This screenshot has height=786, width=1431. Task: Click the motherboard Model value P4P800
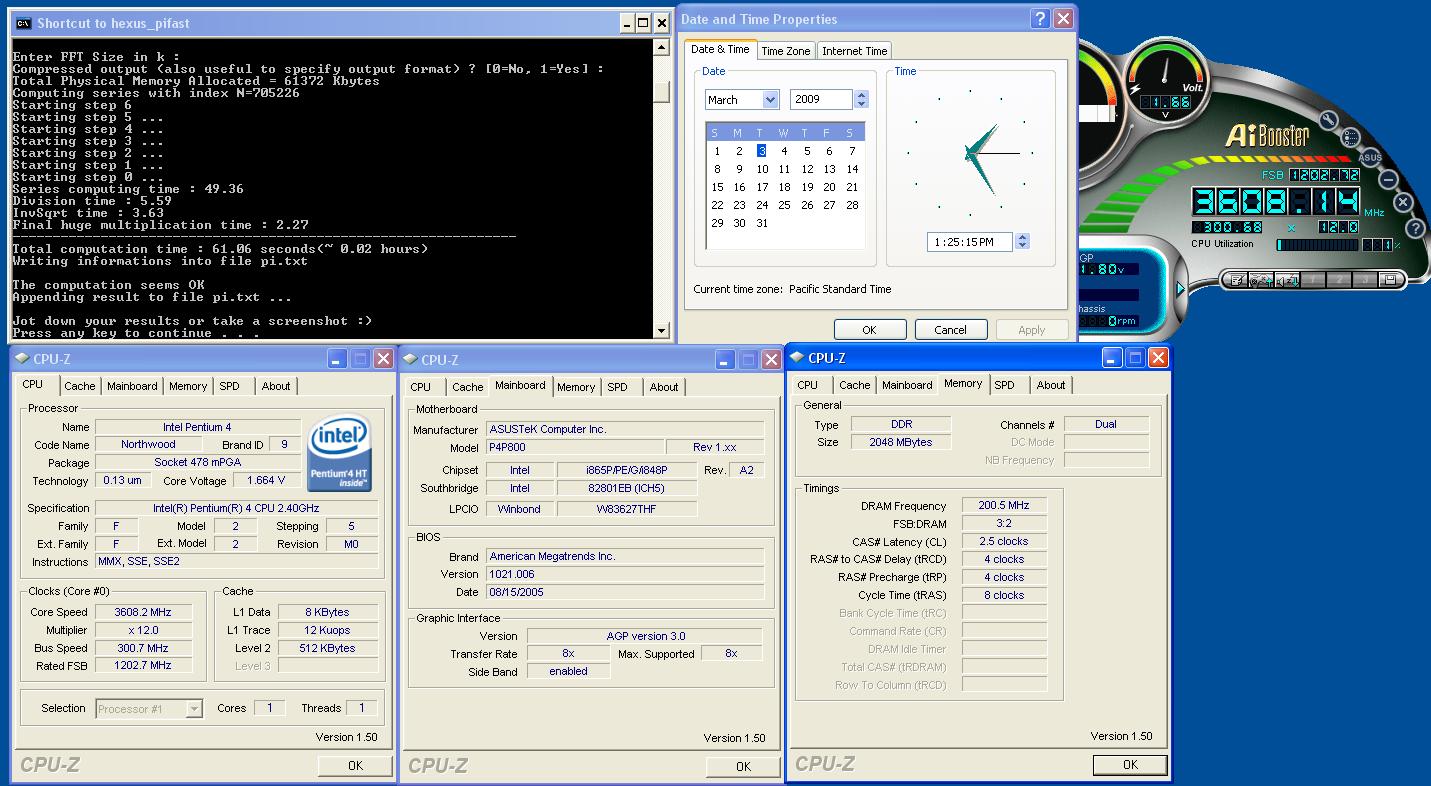click(x=574, y=447)
